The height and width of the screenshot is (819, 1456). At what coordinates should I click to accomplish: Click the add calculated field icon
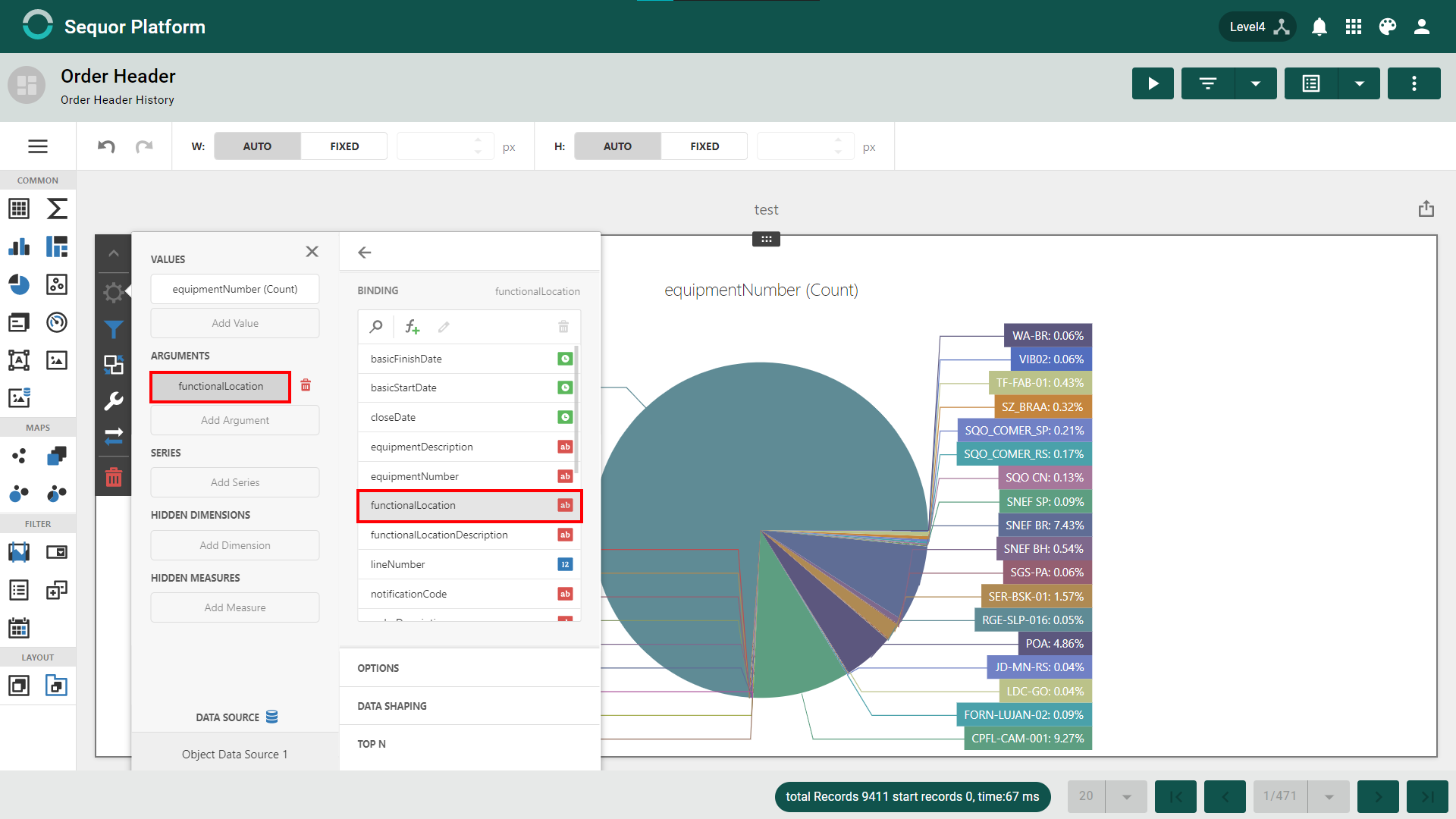pos(412,327)
